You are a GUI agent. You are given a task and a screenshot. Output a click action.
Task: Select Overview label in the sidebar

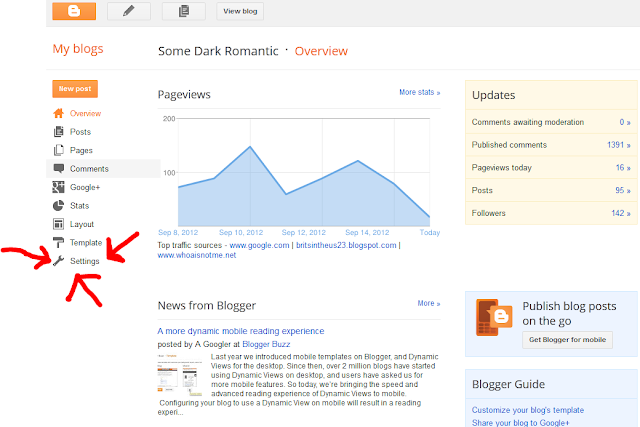click(x=85, y=113)
